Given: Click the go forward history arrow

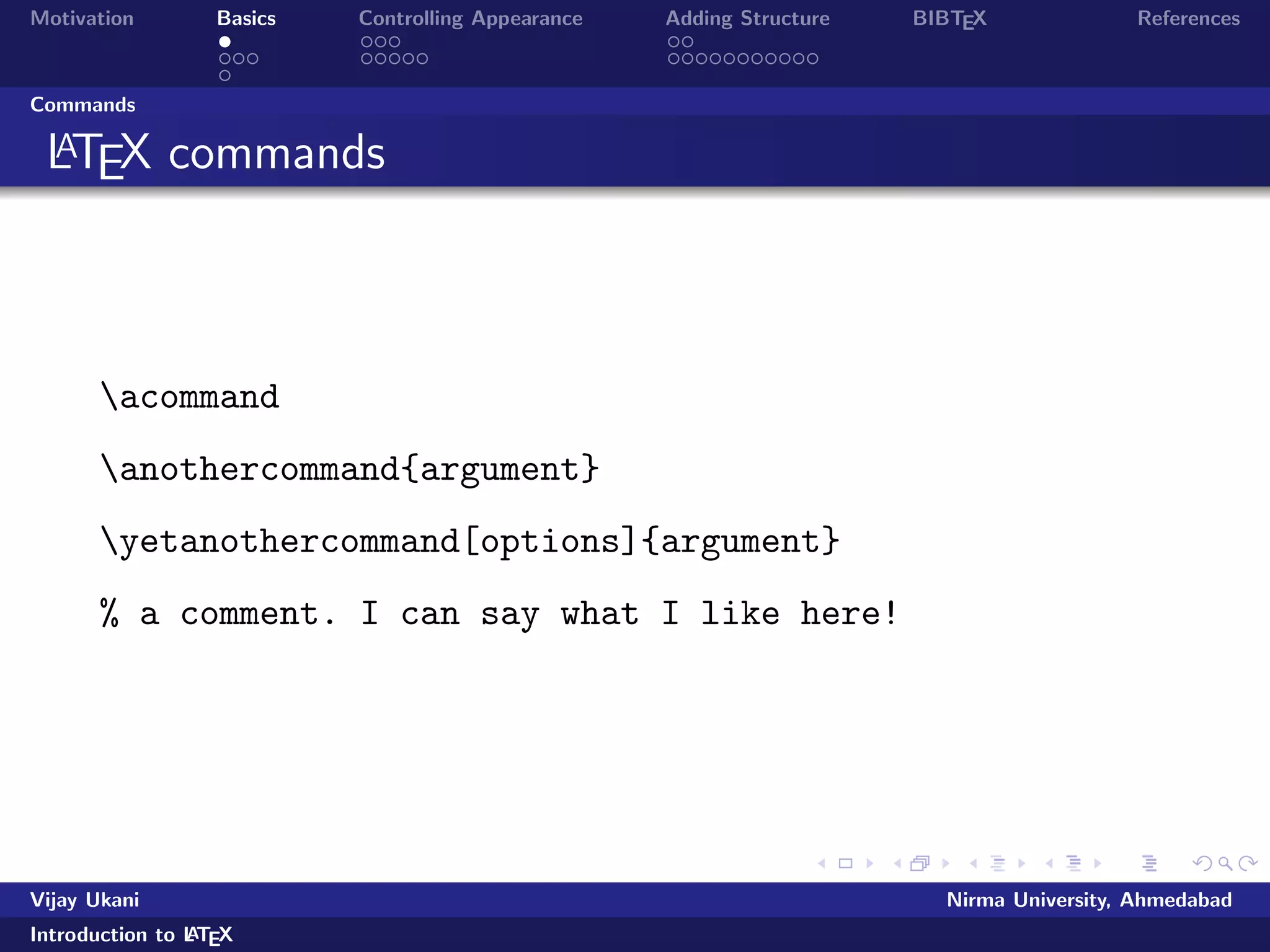Looking at the screenshot, I should [1248, 863].
